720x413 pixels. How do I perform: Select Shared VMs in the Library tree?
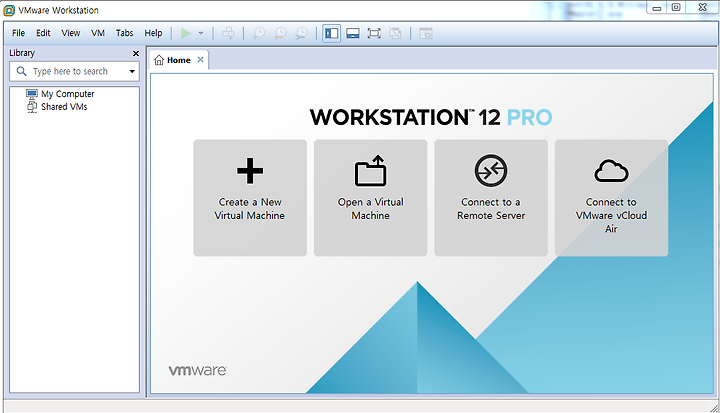(64, 107)
